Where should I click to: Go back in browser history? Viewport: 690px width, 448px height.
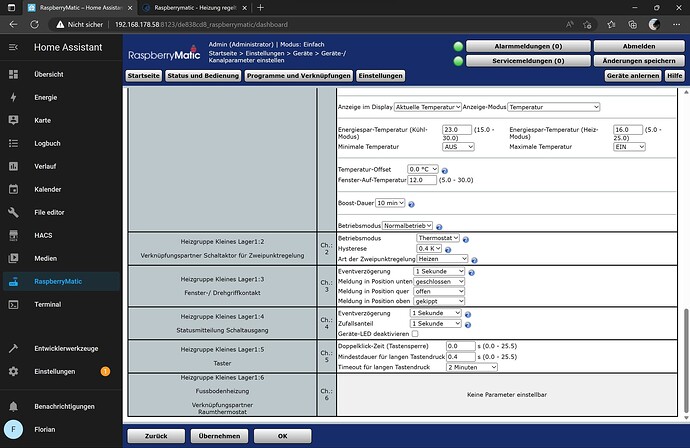[x=13, y=25]
